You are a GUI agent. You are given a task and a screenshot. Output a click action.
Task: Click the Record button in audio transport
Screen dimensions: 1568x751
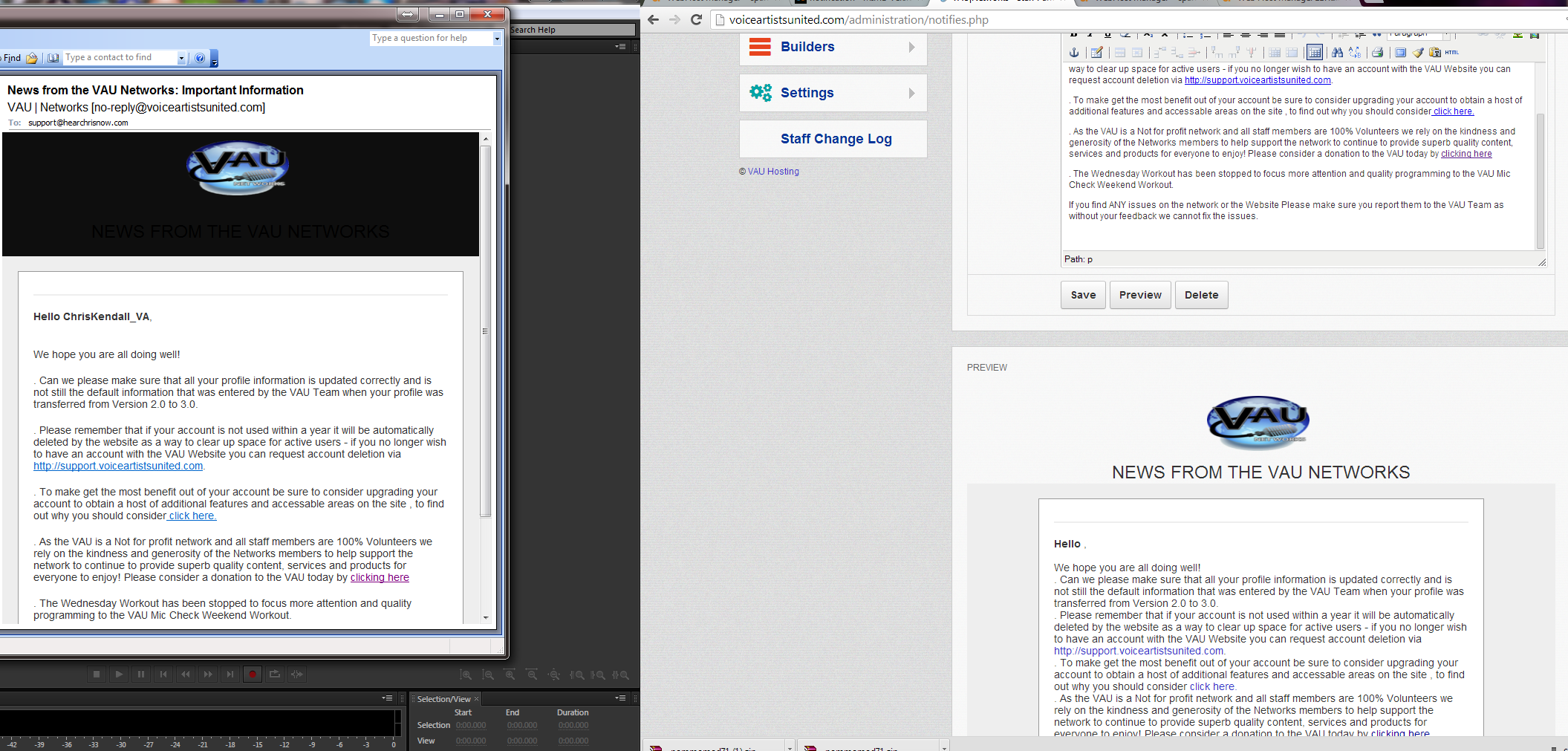(x=253, y=674)
